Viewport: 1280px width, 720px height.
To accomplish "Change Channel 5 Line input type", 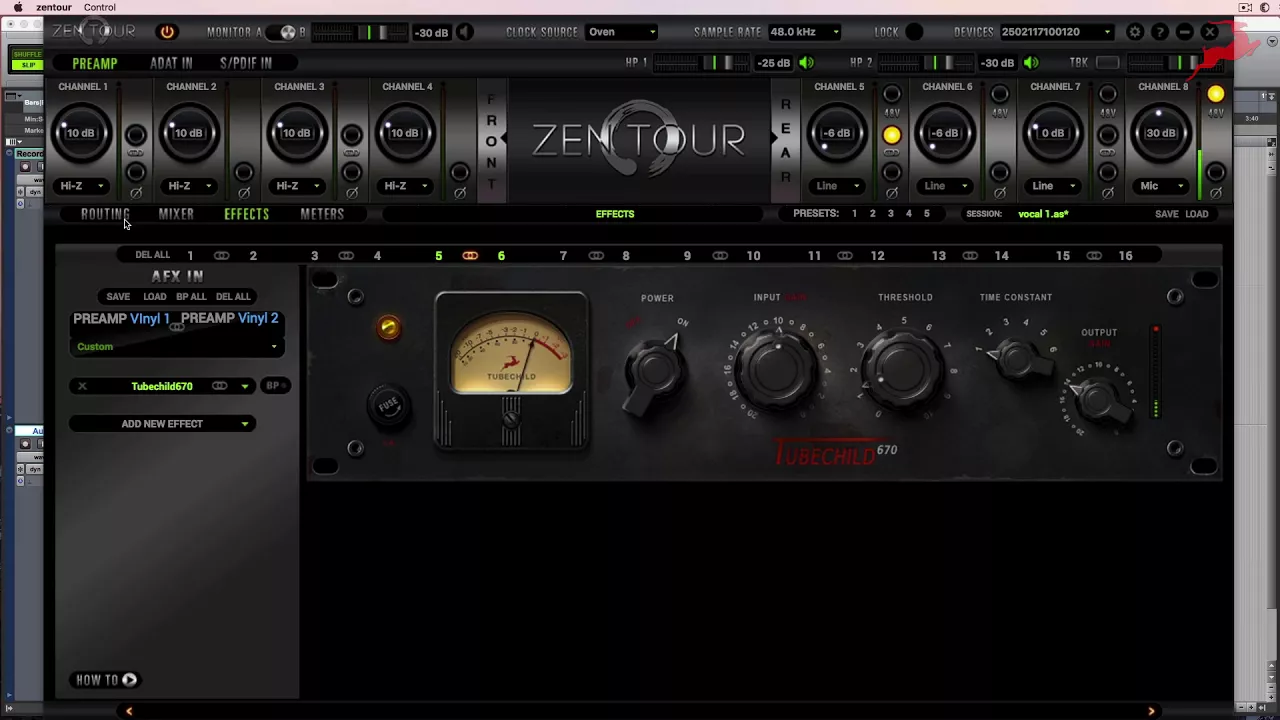I will coord(838,186).
